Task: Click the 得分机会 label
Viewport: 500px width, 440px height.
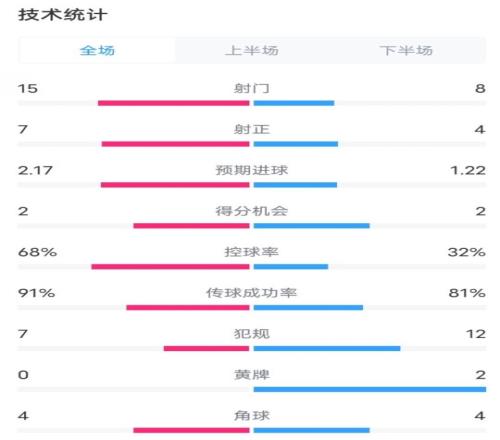Action: pos(252,211)
